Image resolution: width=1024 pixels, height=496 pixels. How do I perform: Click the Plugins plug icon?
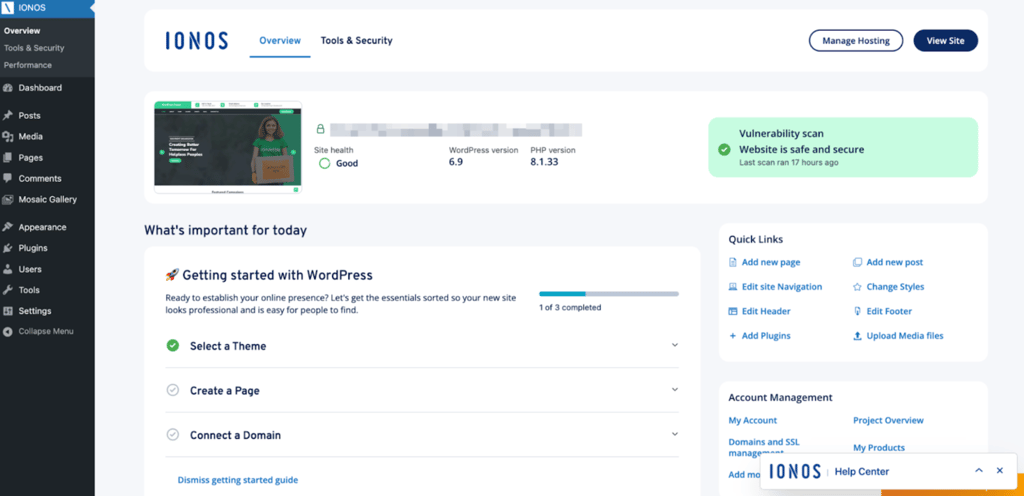point(8,248)
